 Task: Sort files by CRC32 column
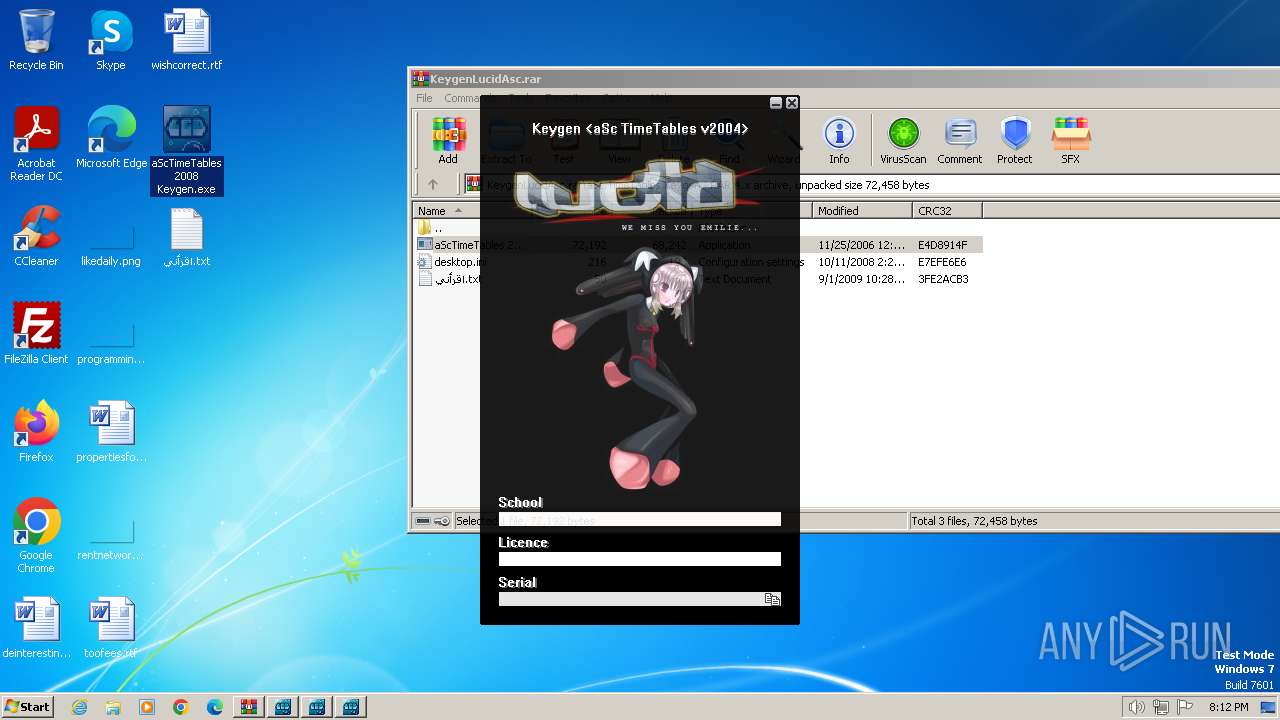click(947, 211)
